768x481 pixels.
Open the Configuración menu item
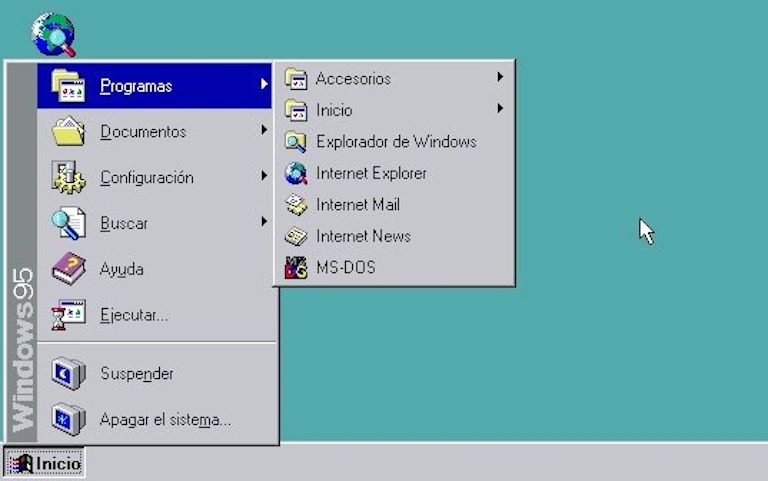(154, 177)
